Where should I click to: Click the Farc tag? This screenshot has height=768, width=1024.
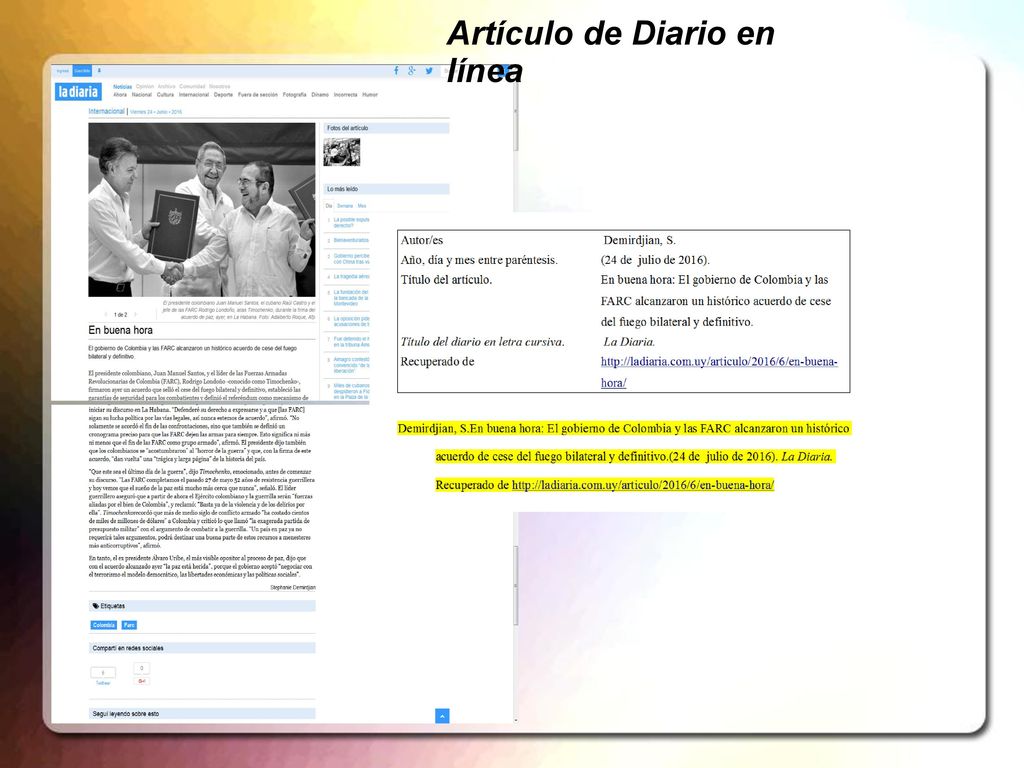click(129, 625)
